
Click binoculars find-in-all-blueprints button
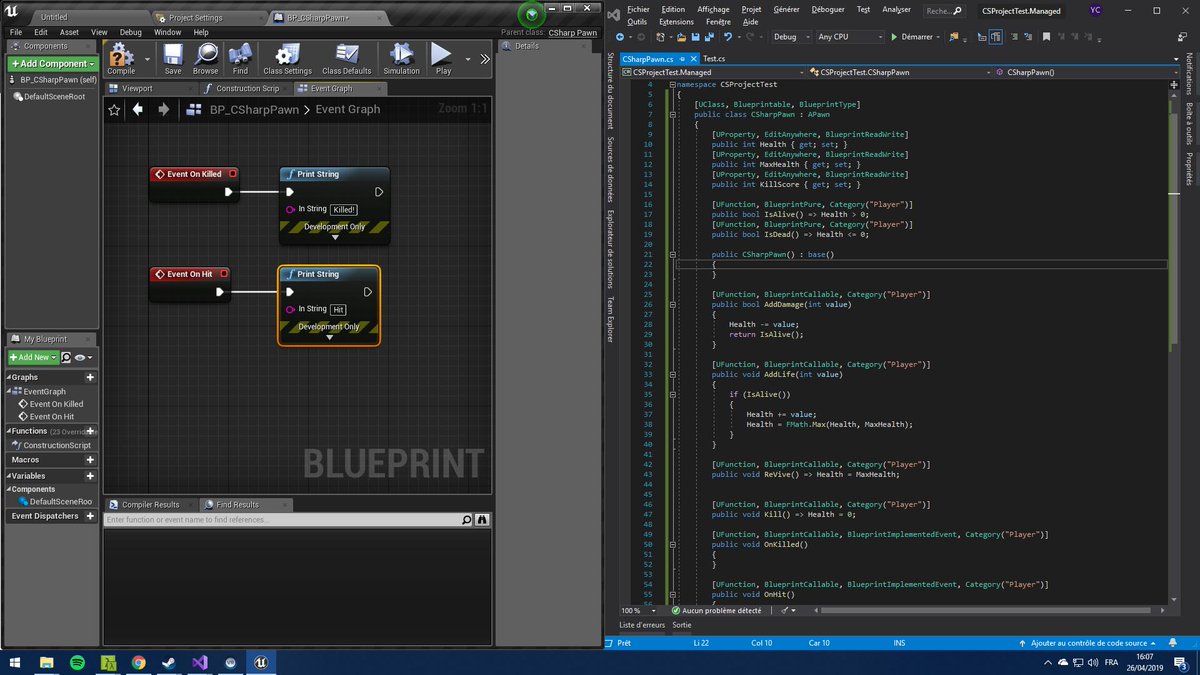click(x=483, y=520)
